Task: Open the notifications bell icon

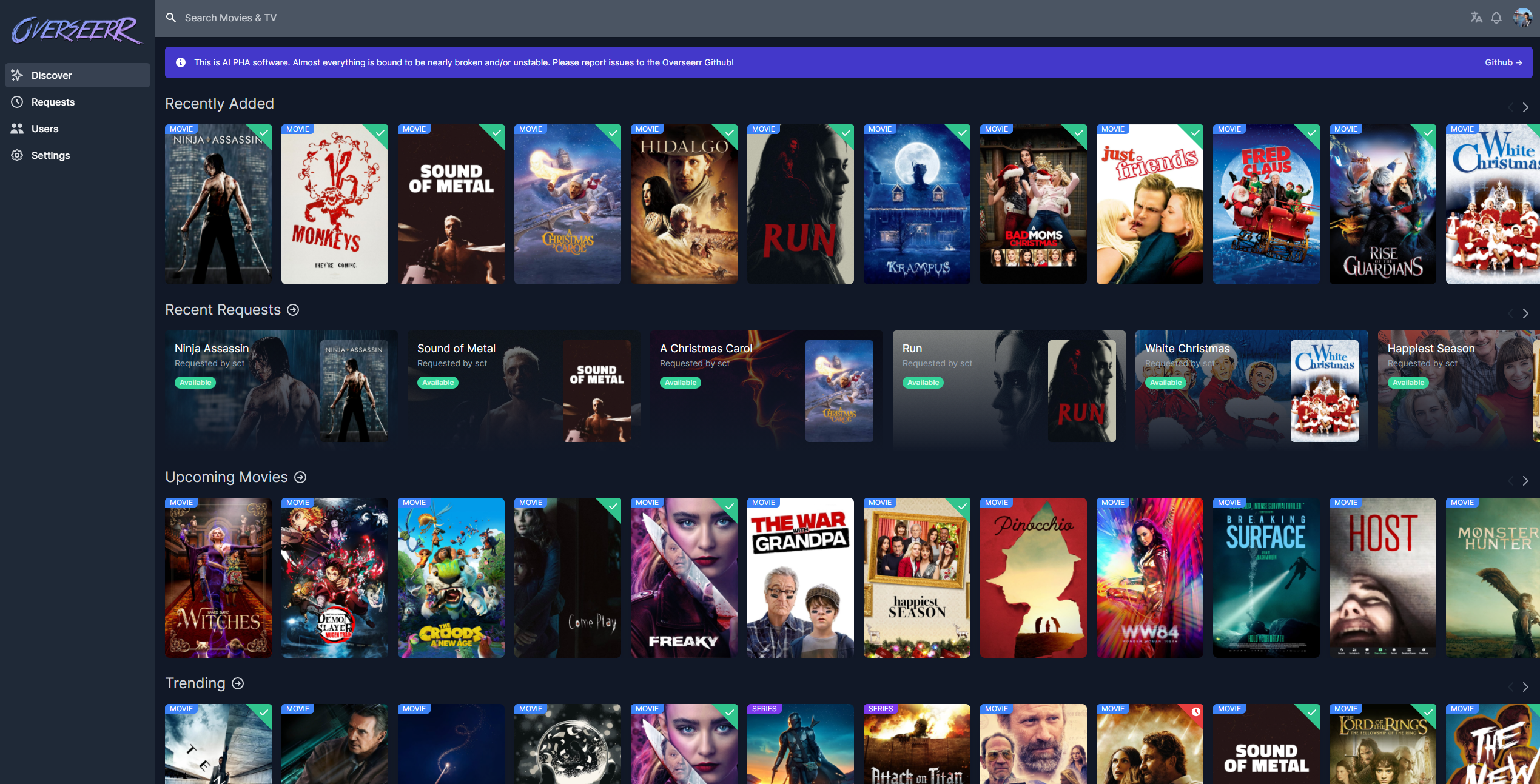Action: pos(1496,18)
